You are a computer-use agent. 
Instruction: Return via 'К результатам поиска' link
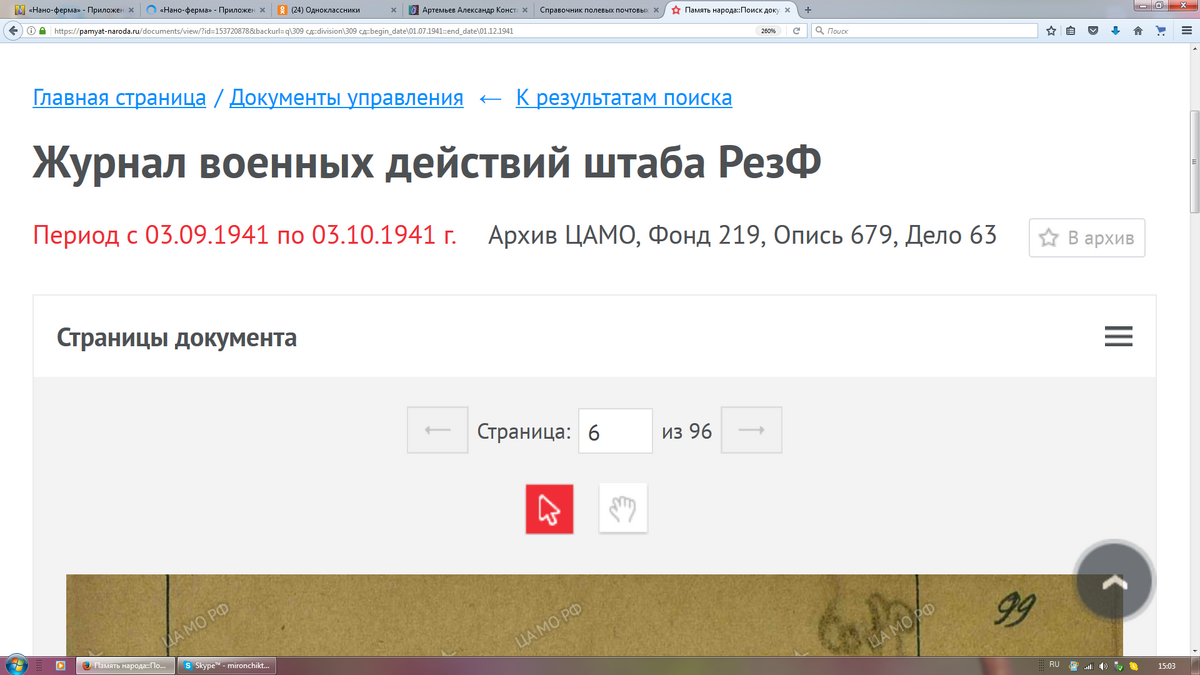623,98
